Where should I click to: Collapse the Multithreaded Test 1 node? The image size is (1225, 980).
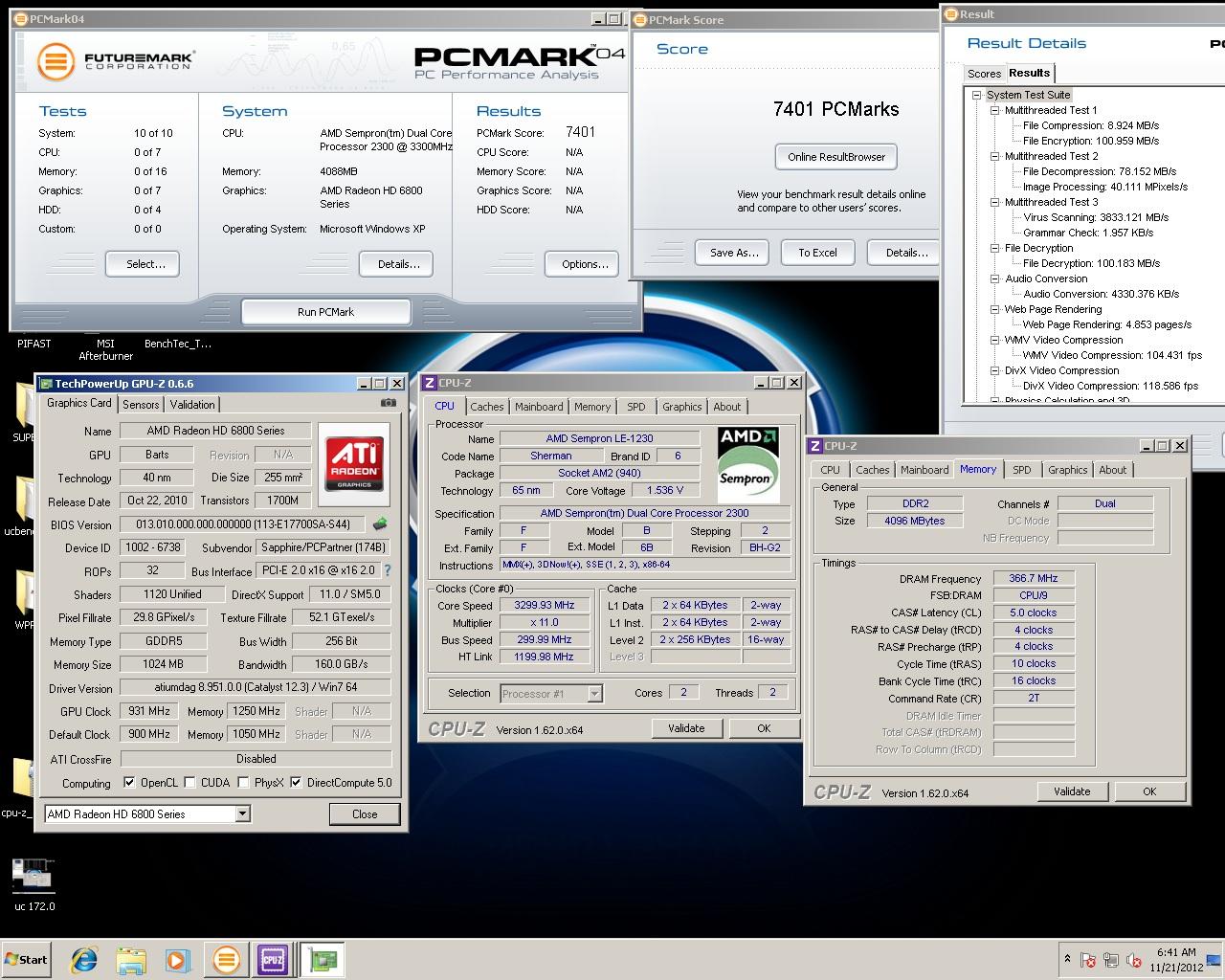pos(994,110)
